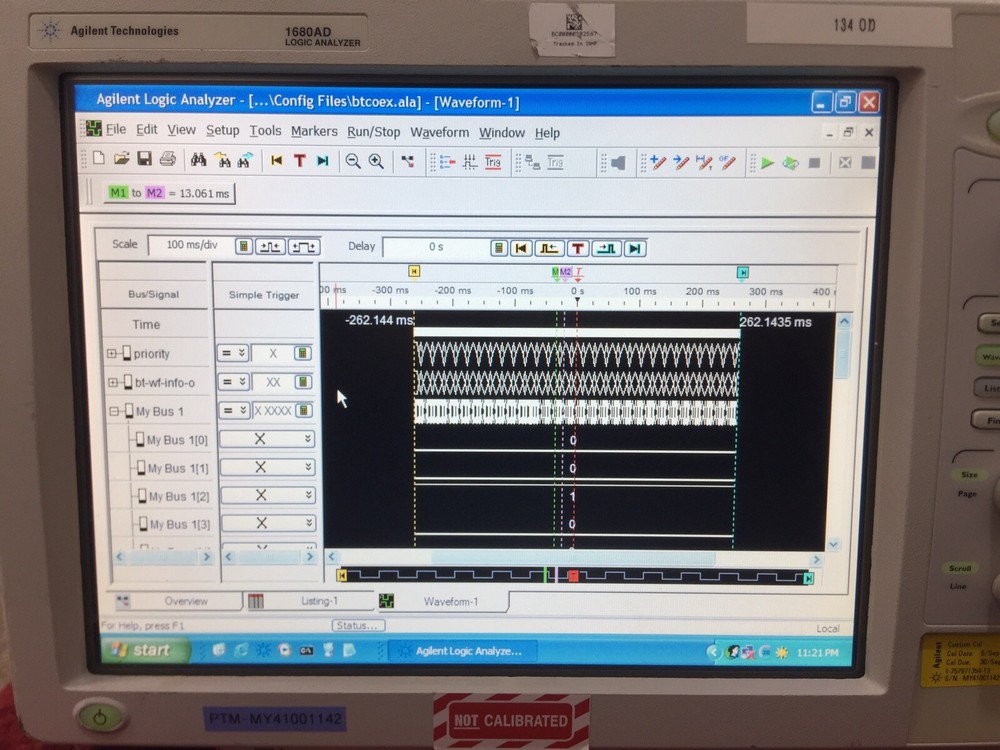
Task: Click the M1 to M2 interval readout
Action: pos(169,193)
